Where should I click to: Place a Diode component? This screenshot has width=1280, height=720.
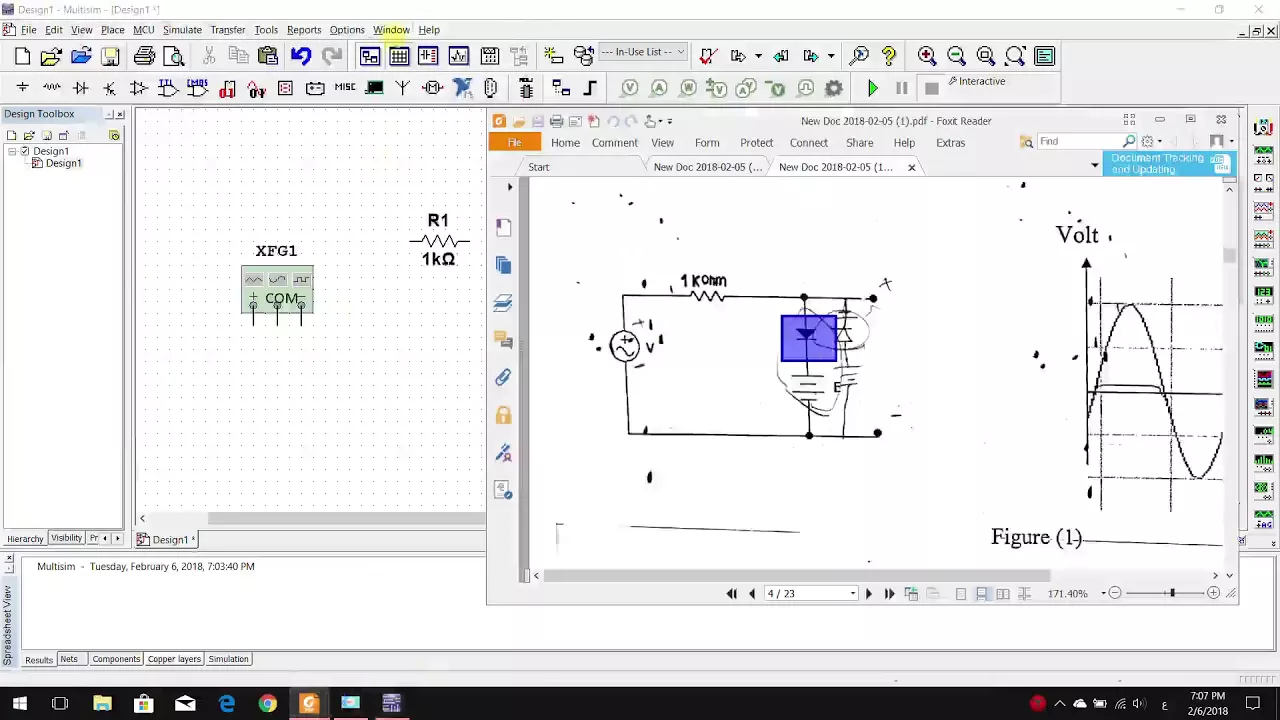click(x=80, y=88)
